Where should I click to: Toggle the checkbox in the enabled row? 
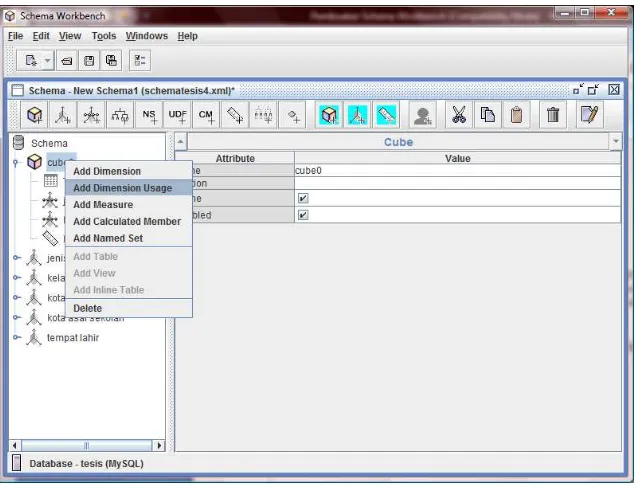303,215
